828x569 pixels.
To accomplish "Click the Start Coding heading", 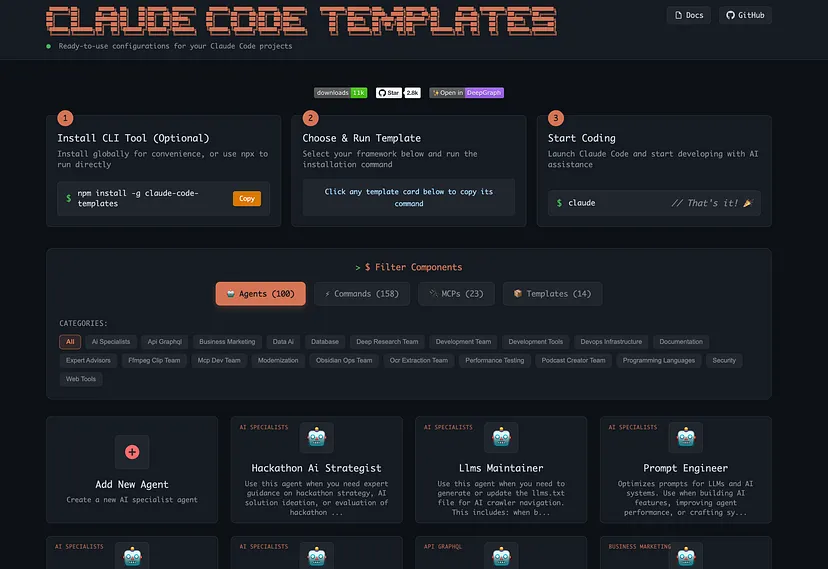I will coord(581,138).
